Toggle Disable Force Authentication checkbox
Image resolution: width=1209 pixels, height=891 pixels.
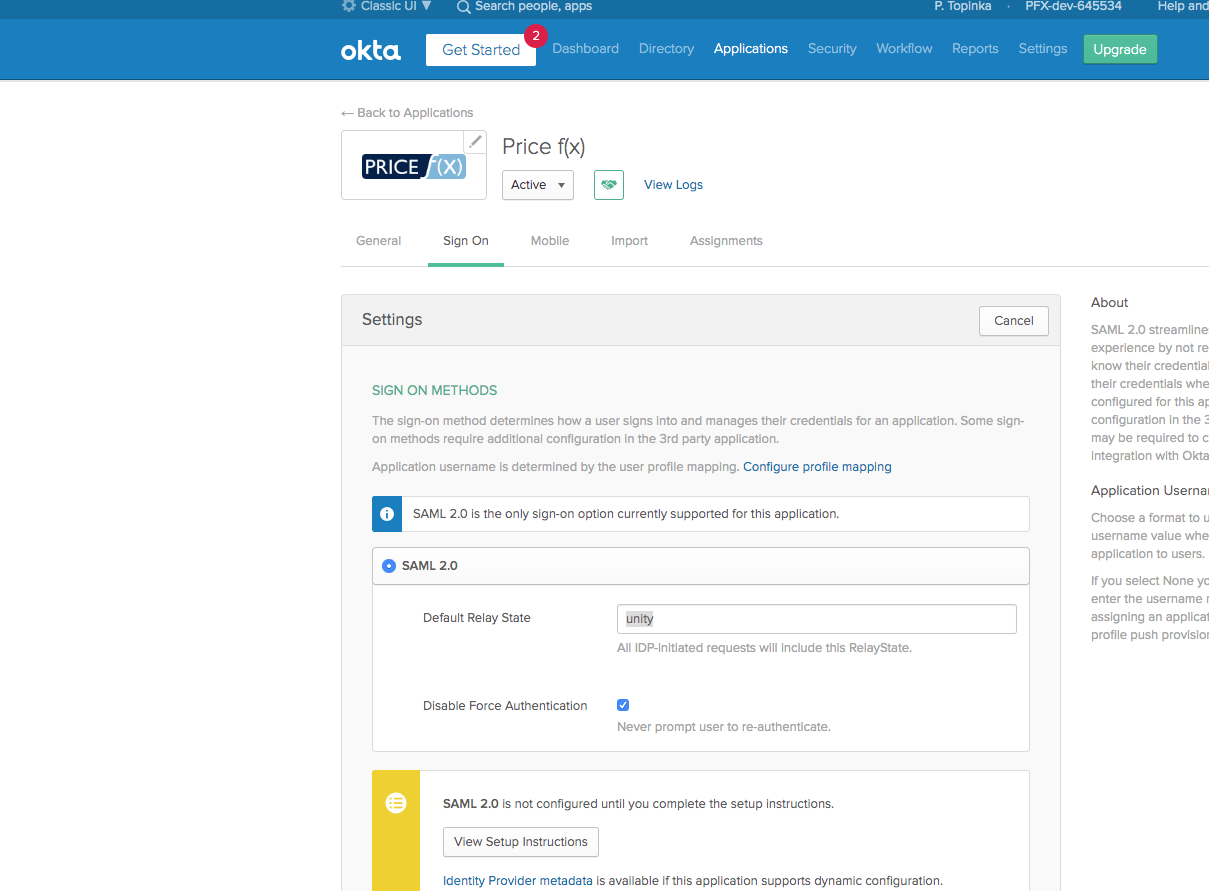pos(623,705)
